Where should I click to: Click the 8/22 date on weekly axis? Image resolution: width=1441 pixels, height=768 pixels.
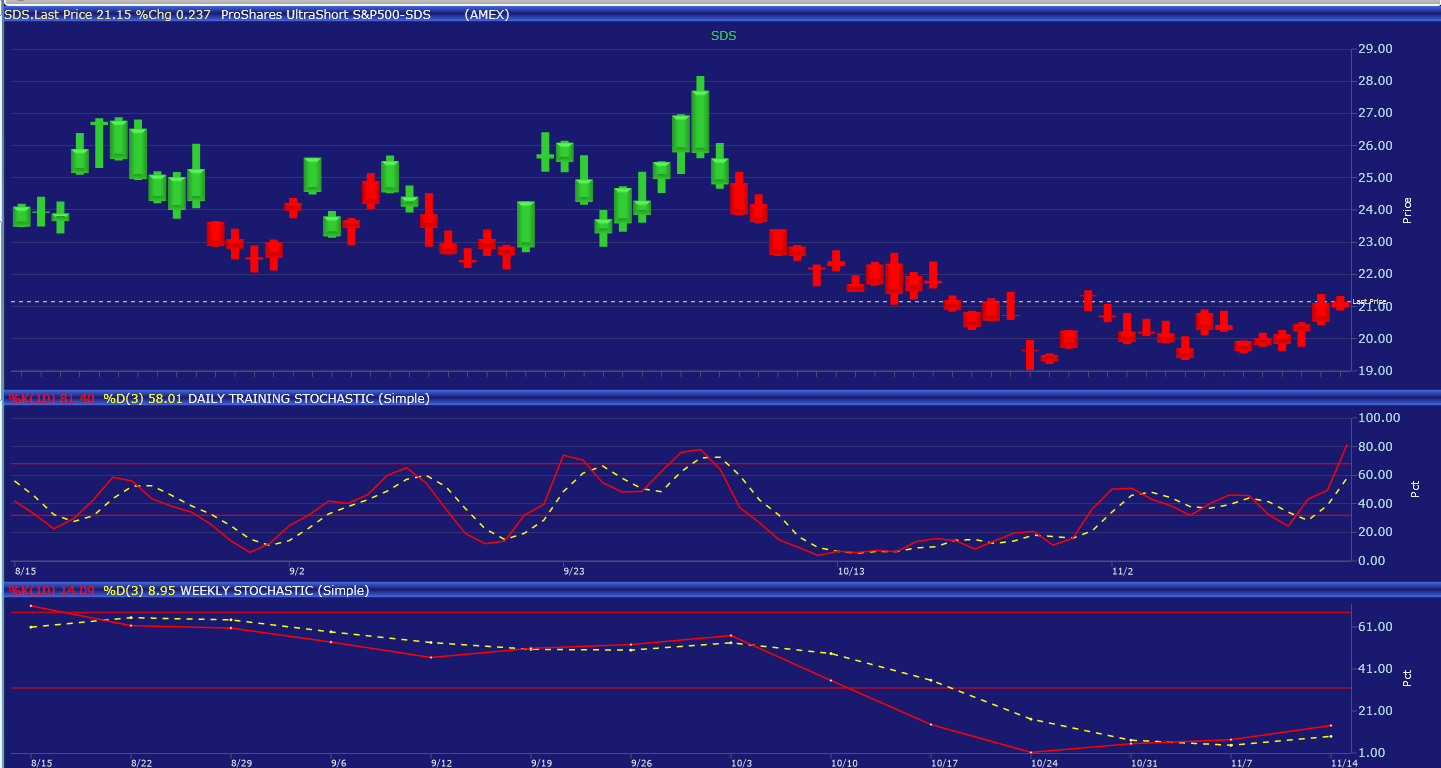141,763
